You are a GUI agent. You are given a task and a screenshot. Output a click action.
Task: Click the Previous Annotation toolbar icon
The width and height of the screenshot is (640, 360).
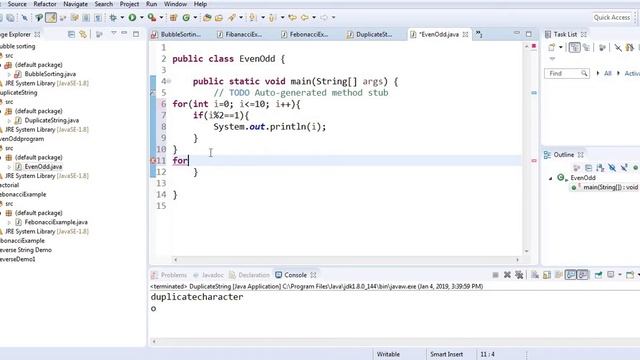pyautogui.click(x=272, y=18)
